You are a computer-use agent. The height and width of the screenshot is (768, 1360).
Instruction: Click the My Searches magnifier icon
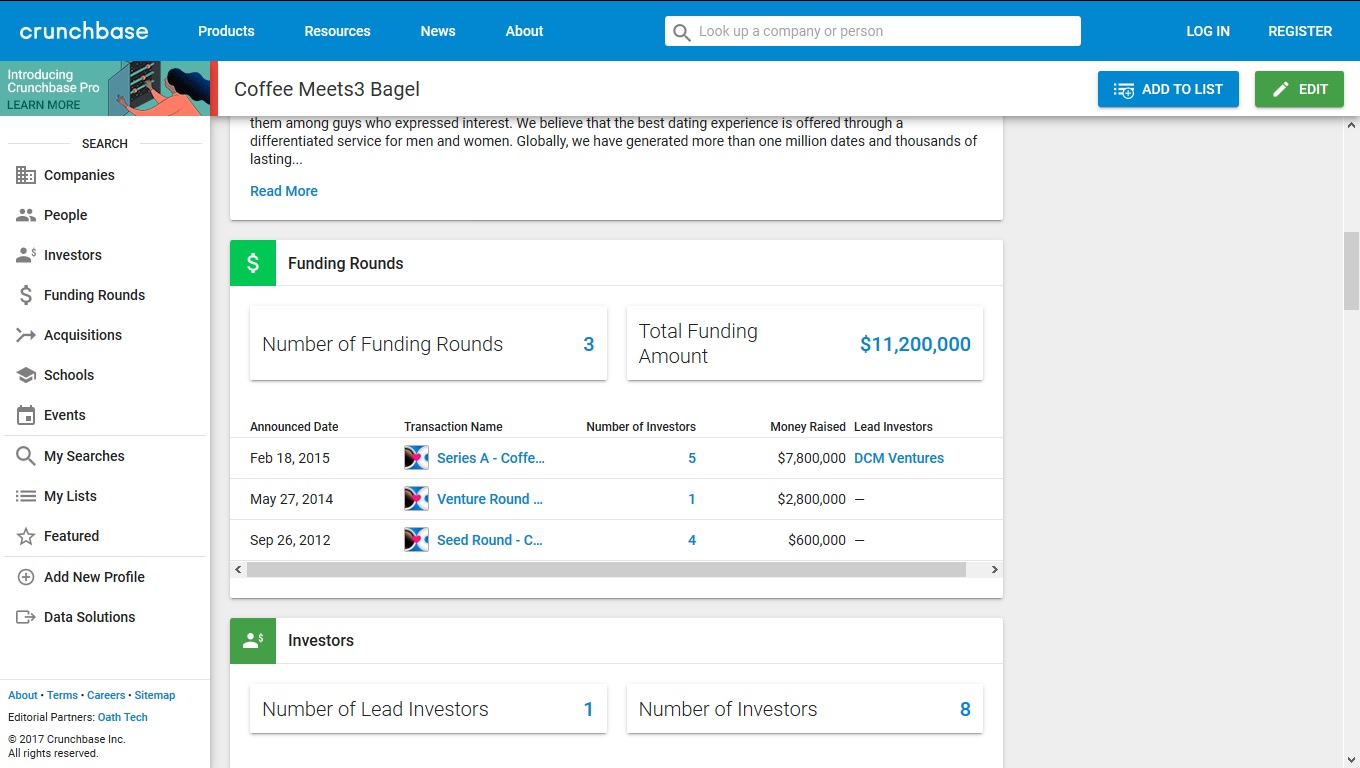click(26, 456)
